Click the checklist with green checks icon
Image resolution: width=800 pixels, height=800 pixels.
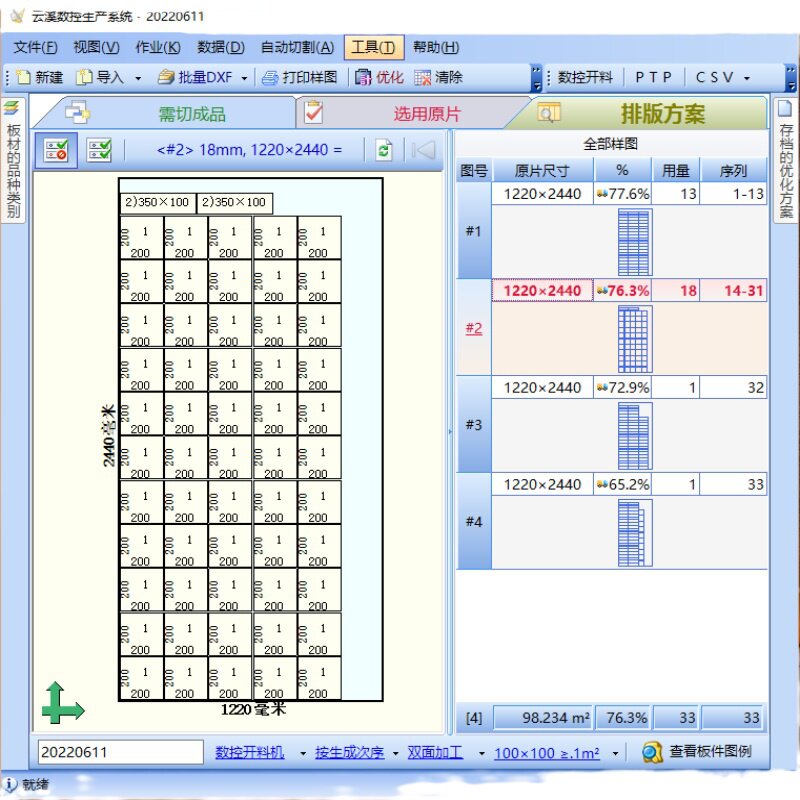[99, 150]
